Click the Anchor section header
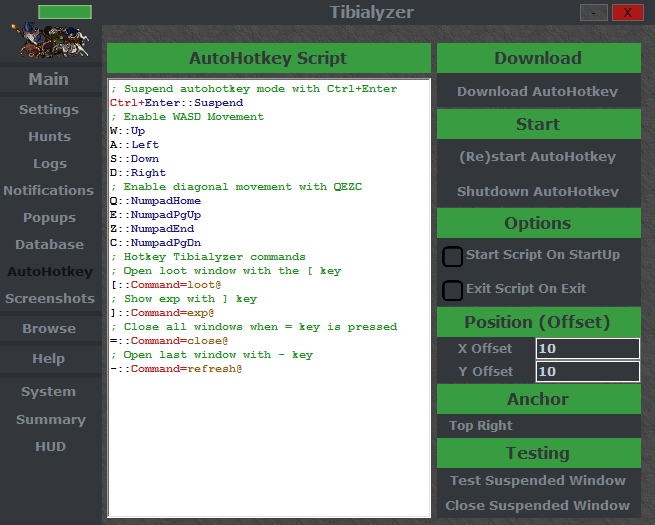Viewport: 655px width, 525px height. click(x=539, y=399)
